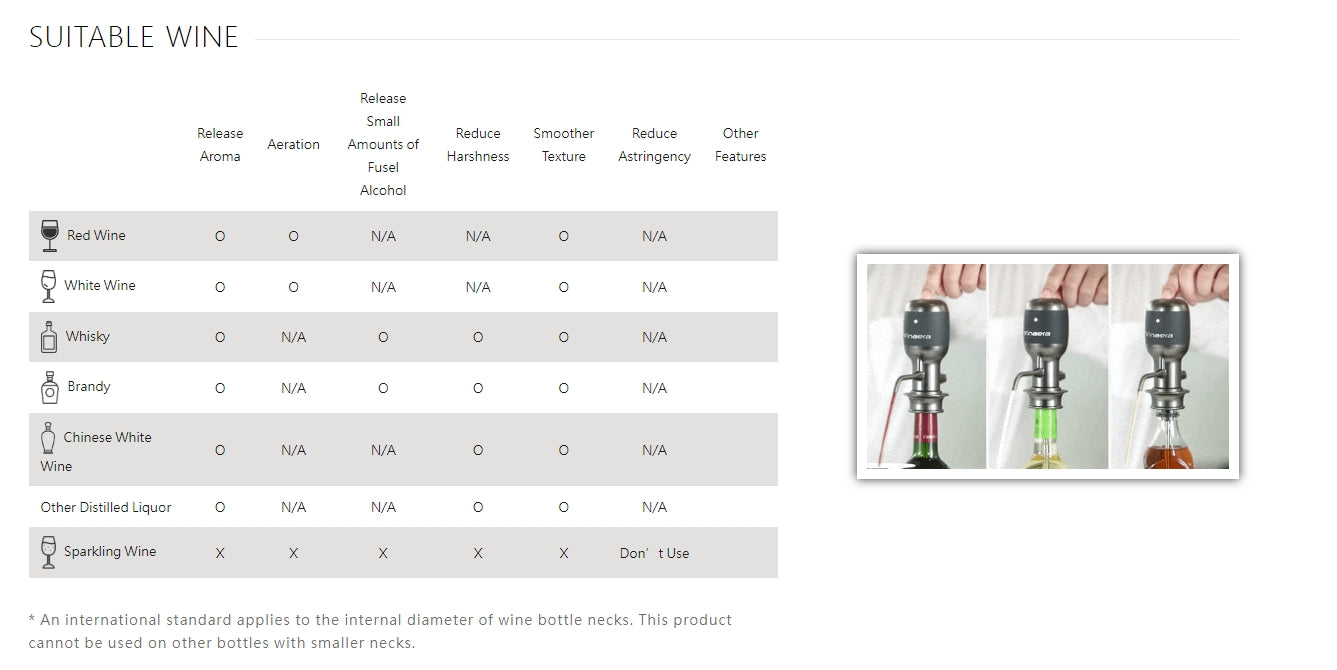Viewport: 1337px width, 670px height.
Task: Click the bottle neck diameter footnote text
Action: click(x=380, y=631)
